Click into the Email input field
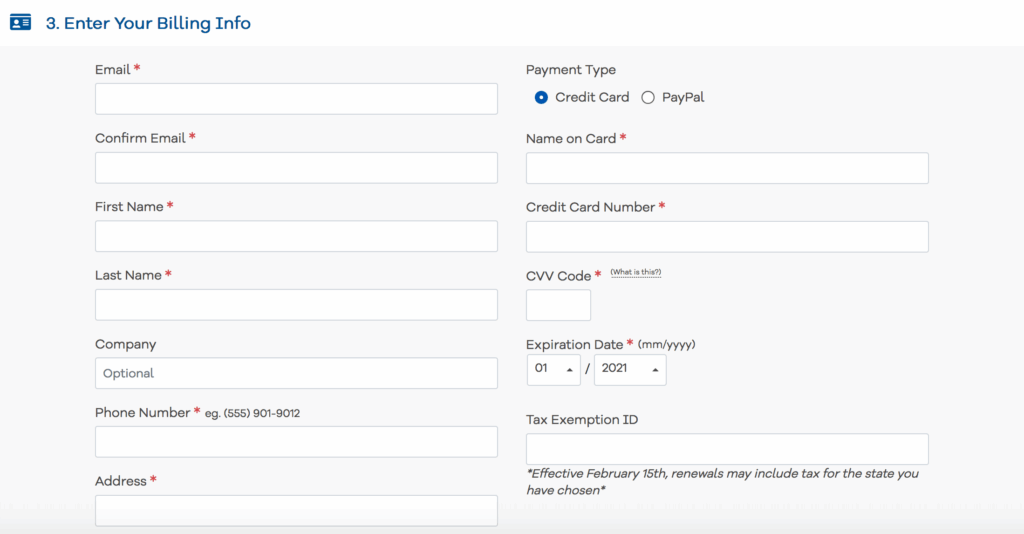Viewport: 1024px width, 534px height. 296,99
